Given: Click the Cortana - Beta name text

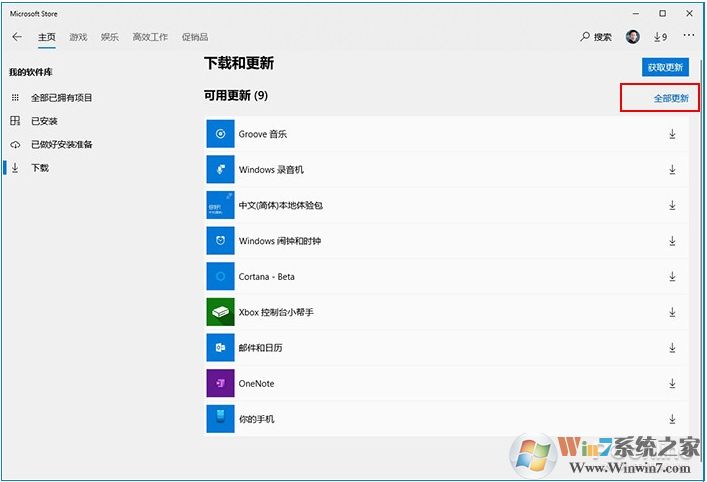Looking at the screenshot, I should tap(266, 276).
